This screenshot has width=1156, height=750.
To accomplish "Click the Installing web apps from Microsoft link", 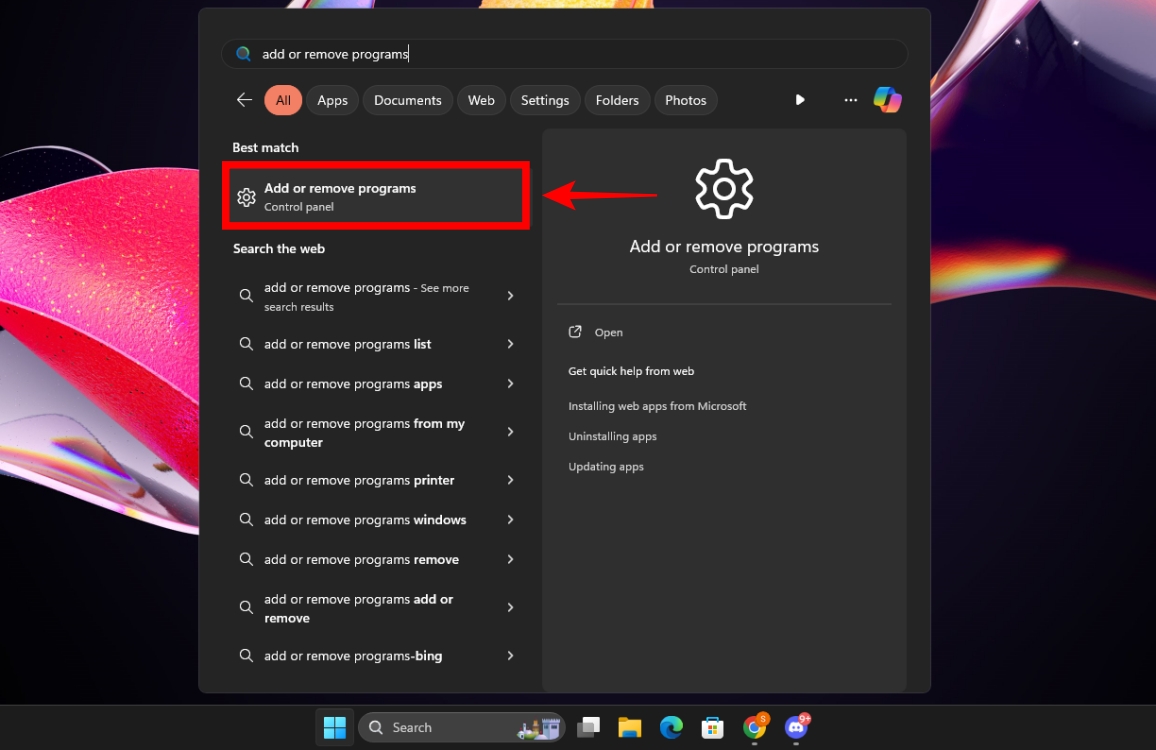I will click(657, 406).
